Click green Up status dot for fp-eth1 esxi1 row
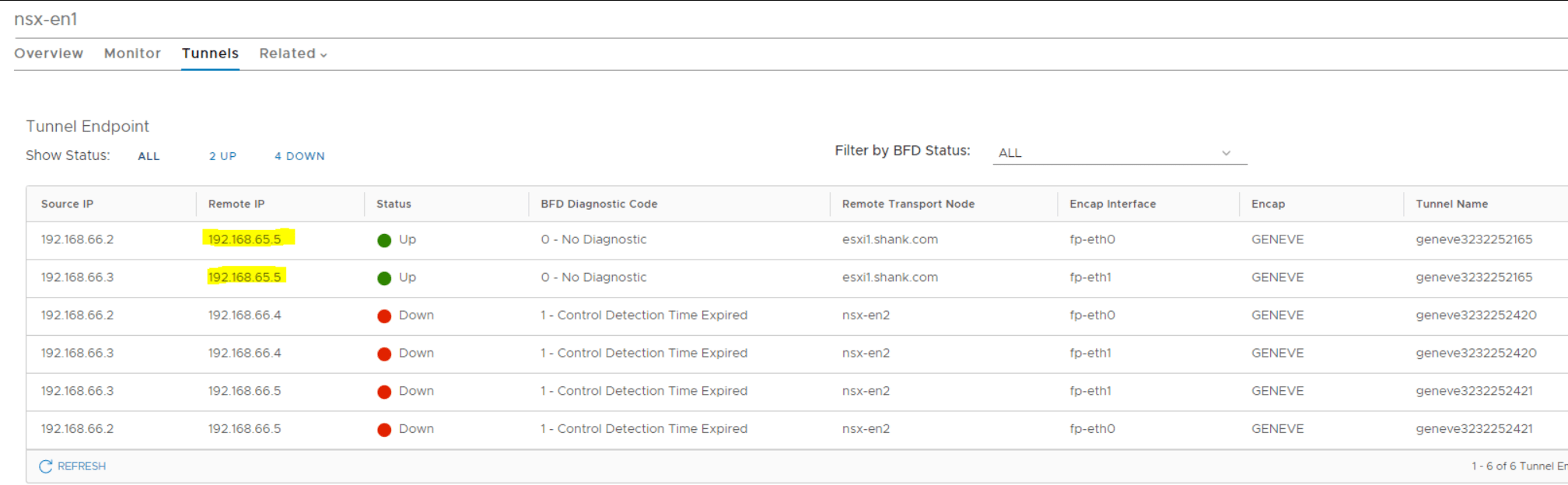1568x485 pixels. tap(384, 278)
